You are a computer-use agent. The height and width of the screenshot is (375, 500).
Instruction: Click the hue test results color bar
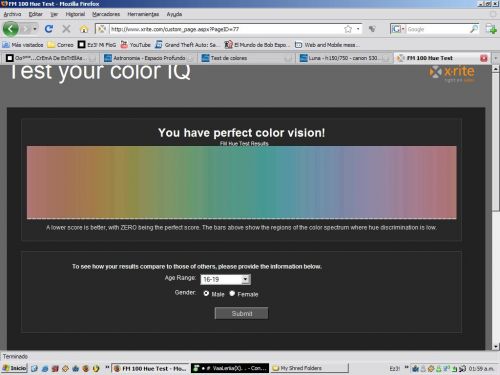(242, 182)
